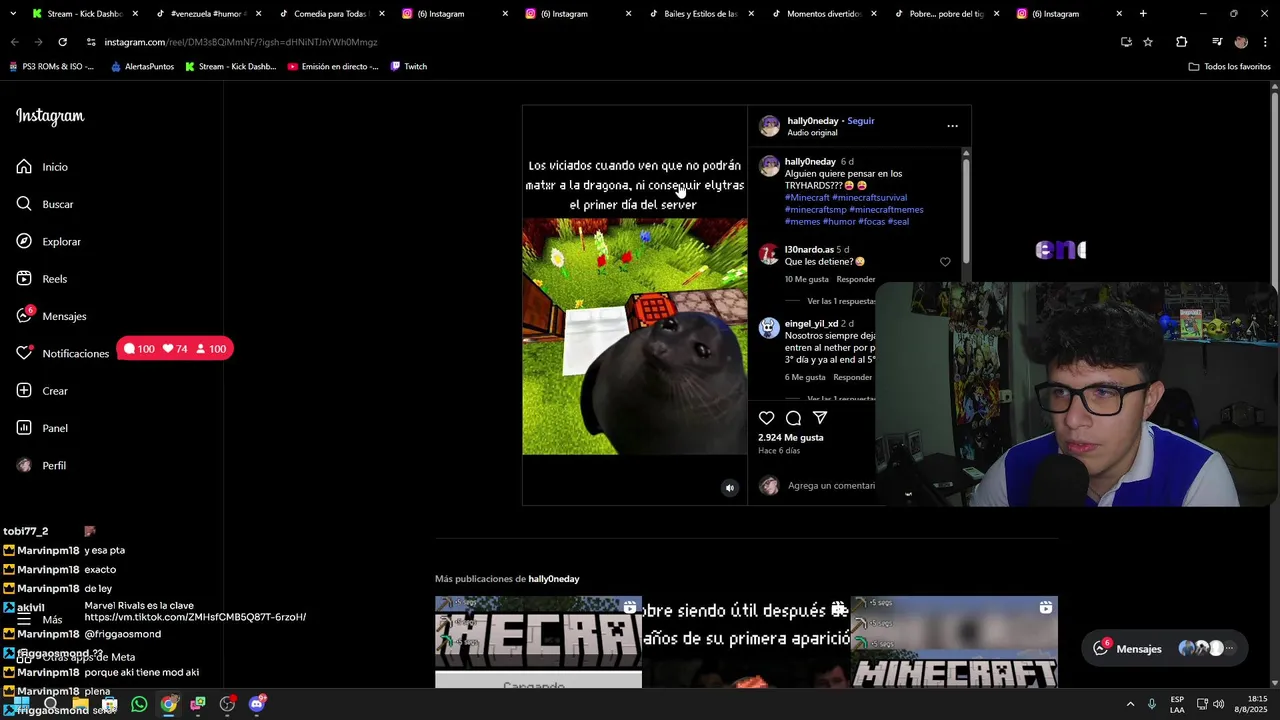Open hally0neday profile from header
The height and width of the screenshot is (720, 1280).
pyautogui.click(x=812, y=121)
